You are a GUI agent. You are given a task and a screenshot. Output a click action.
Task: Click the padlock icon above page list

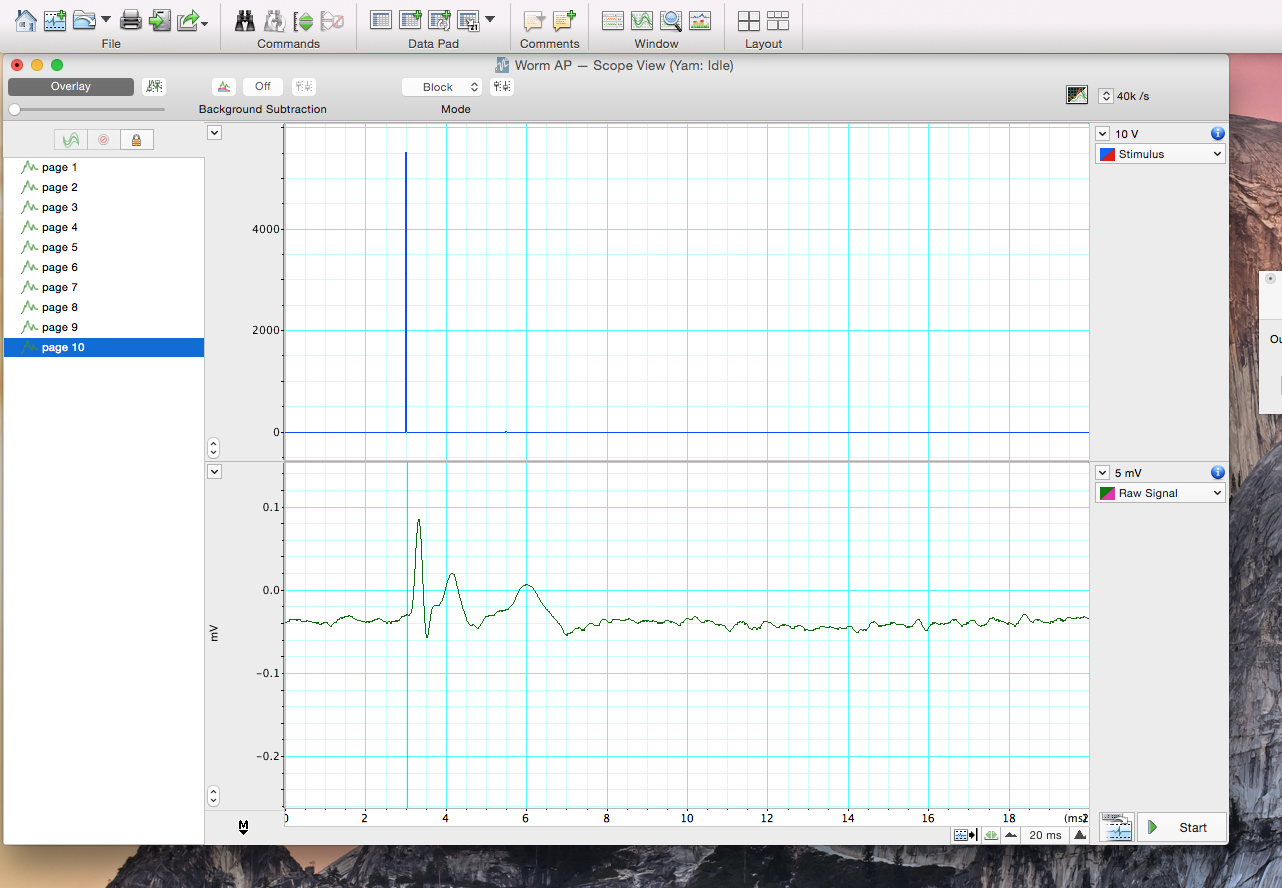(x=136, y=140)
